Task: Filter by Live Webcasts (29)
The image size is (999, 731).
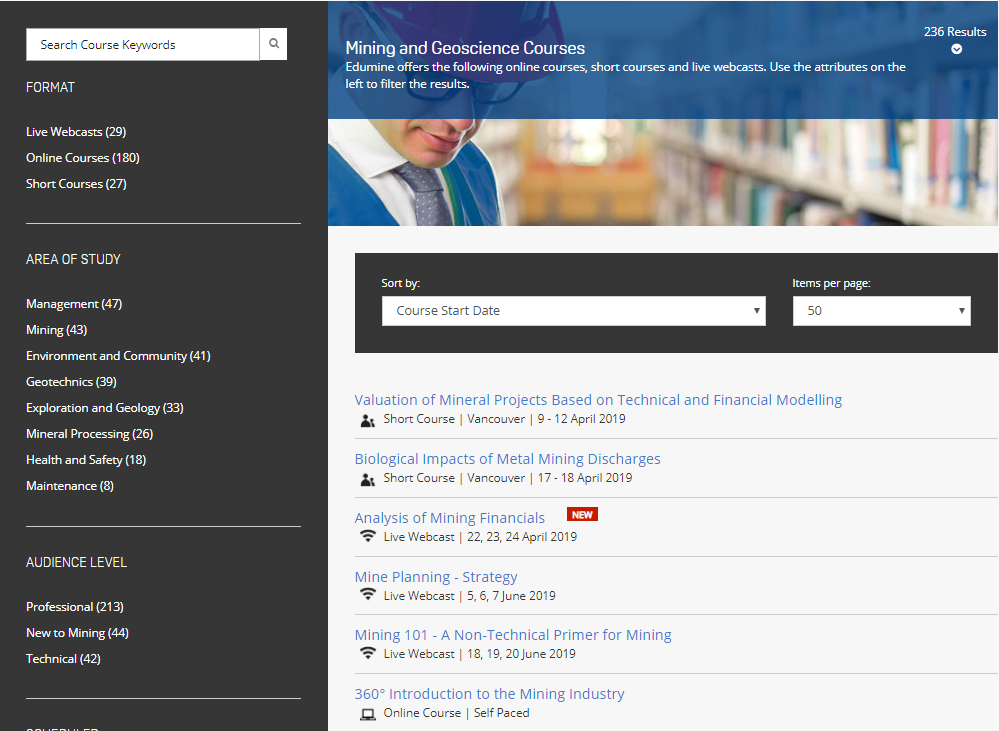Action: [x=76, y=132]
